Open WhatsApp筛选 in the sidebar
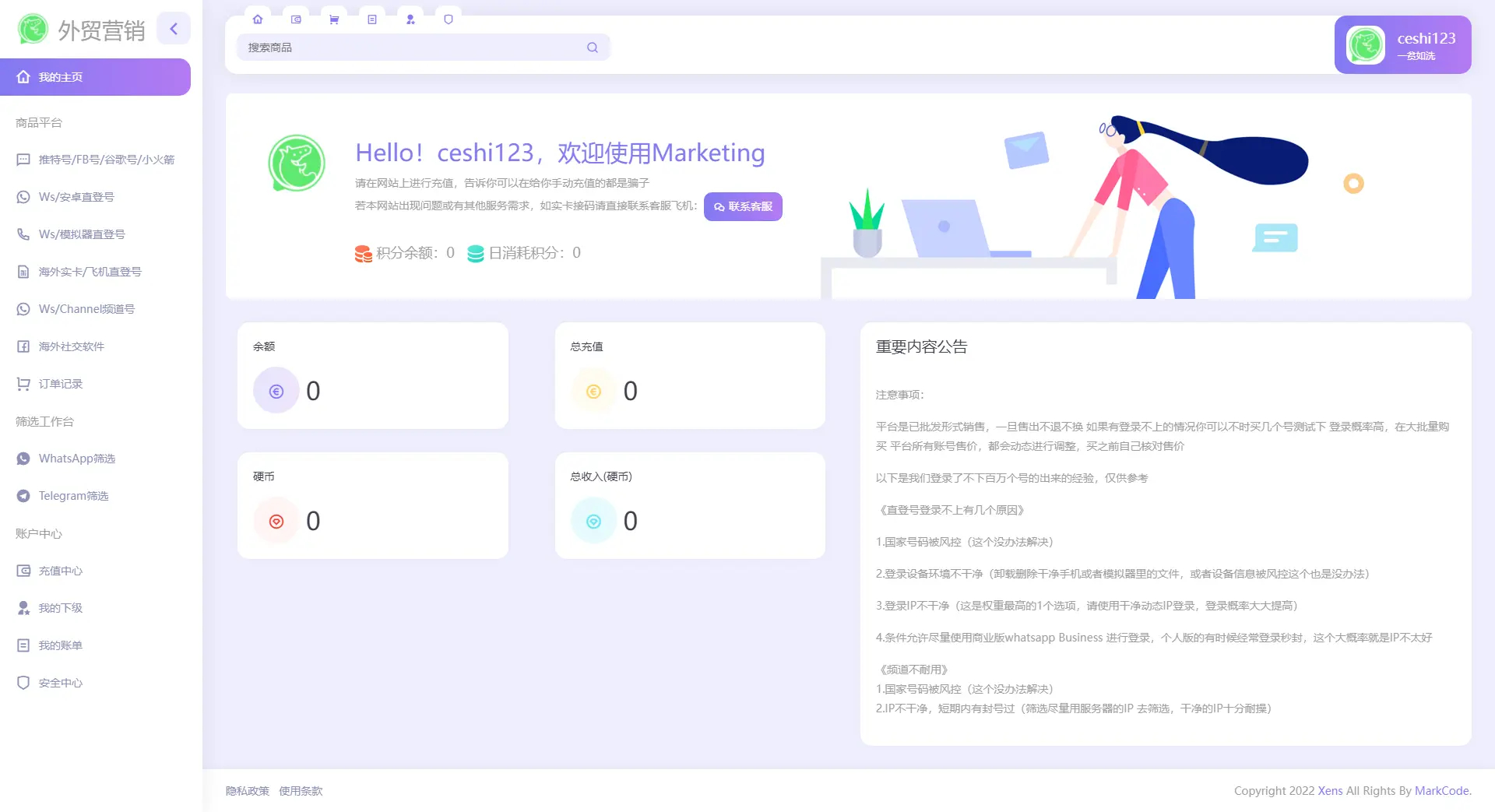Viewport: 1495px width, 812px height. click(76, 459)
